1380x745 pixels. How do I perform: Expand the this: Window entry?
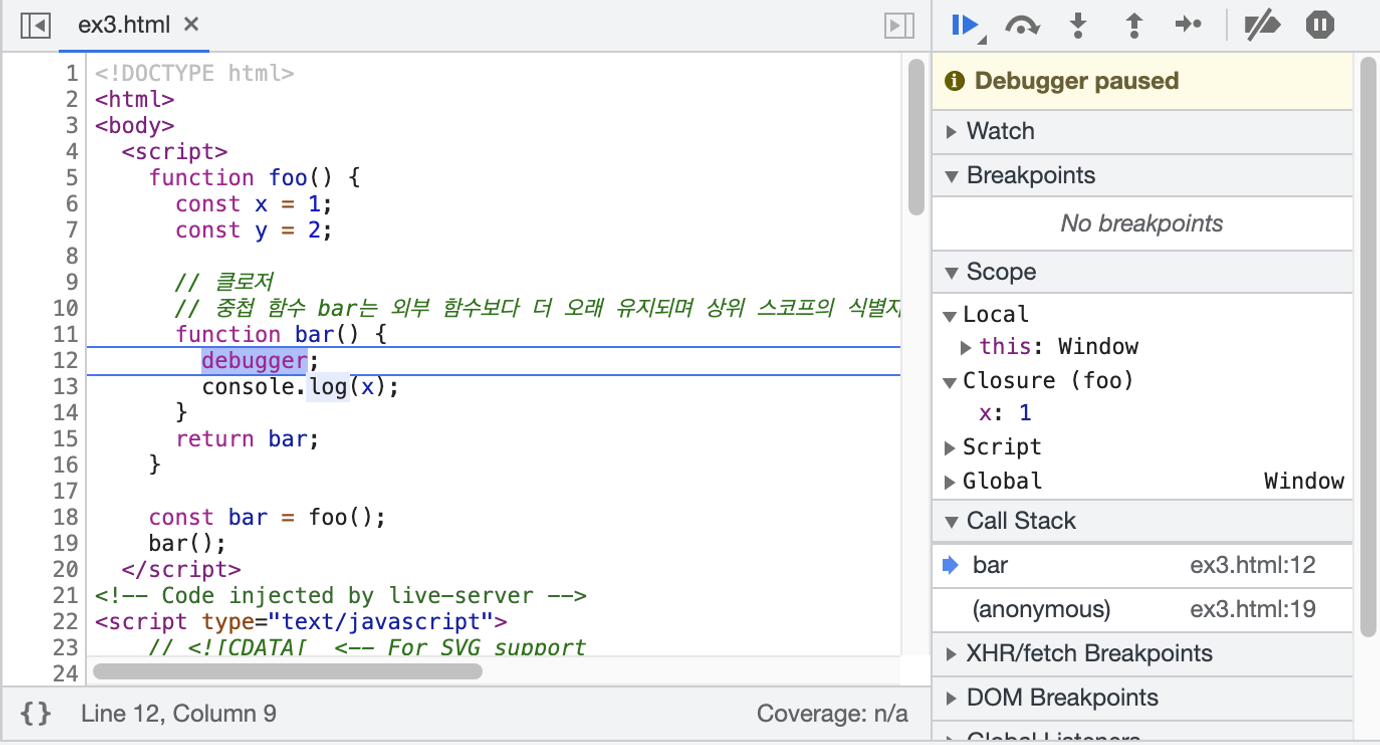point(966,347)
